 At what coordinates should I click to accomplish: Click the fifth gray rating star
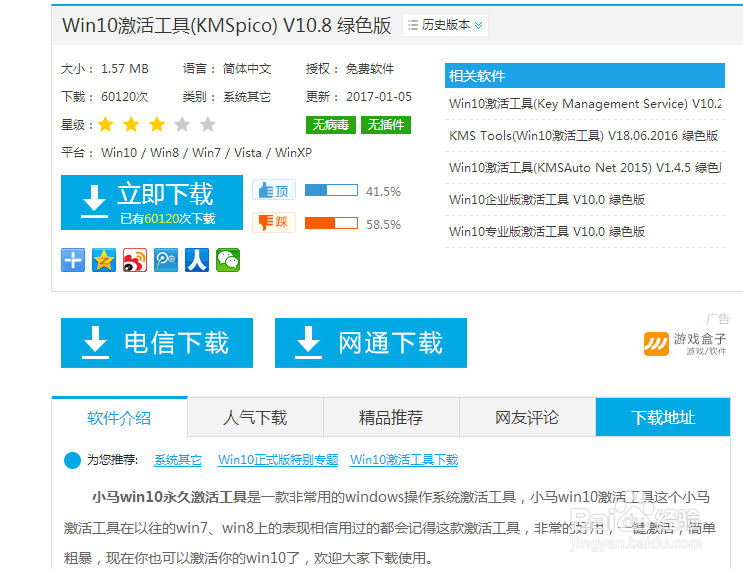point(208,125)
